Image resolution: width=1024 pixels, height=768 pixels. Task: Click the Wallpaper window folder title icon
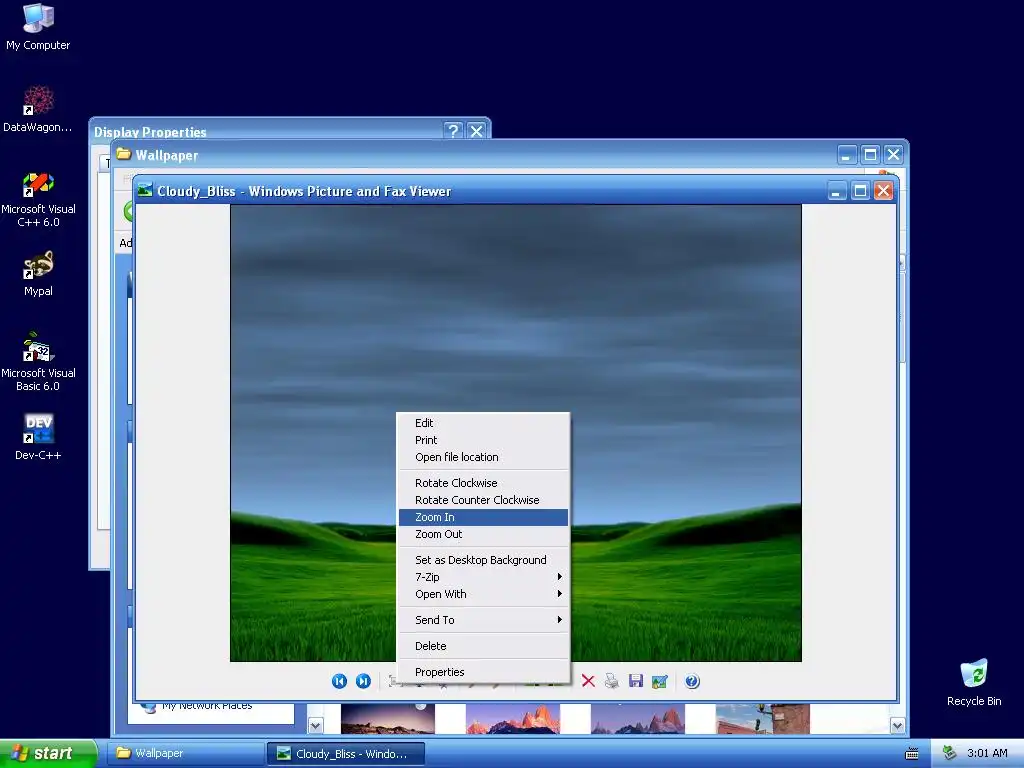[123, 154]
